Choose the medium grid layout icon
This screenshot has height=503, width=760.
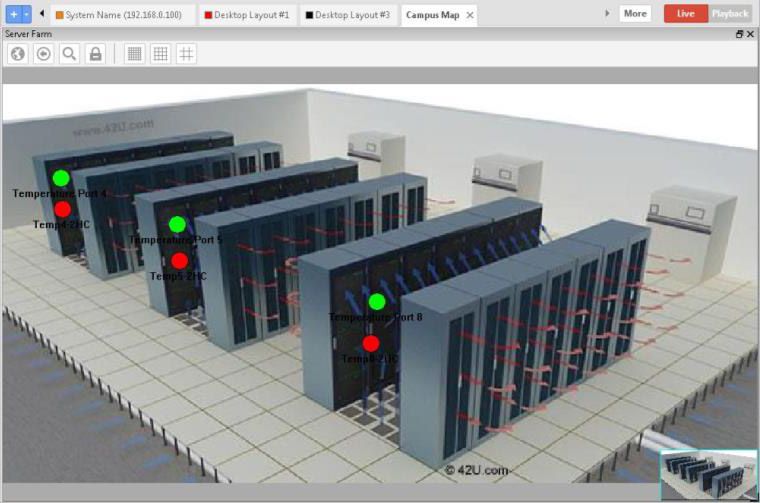160,54
